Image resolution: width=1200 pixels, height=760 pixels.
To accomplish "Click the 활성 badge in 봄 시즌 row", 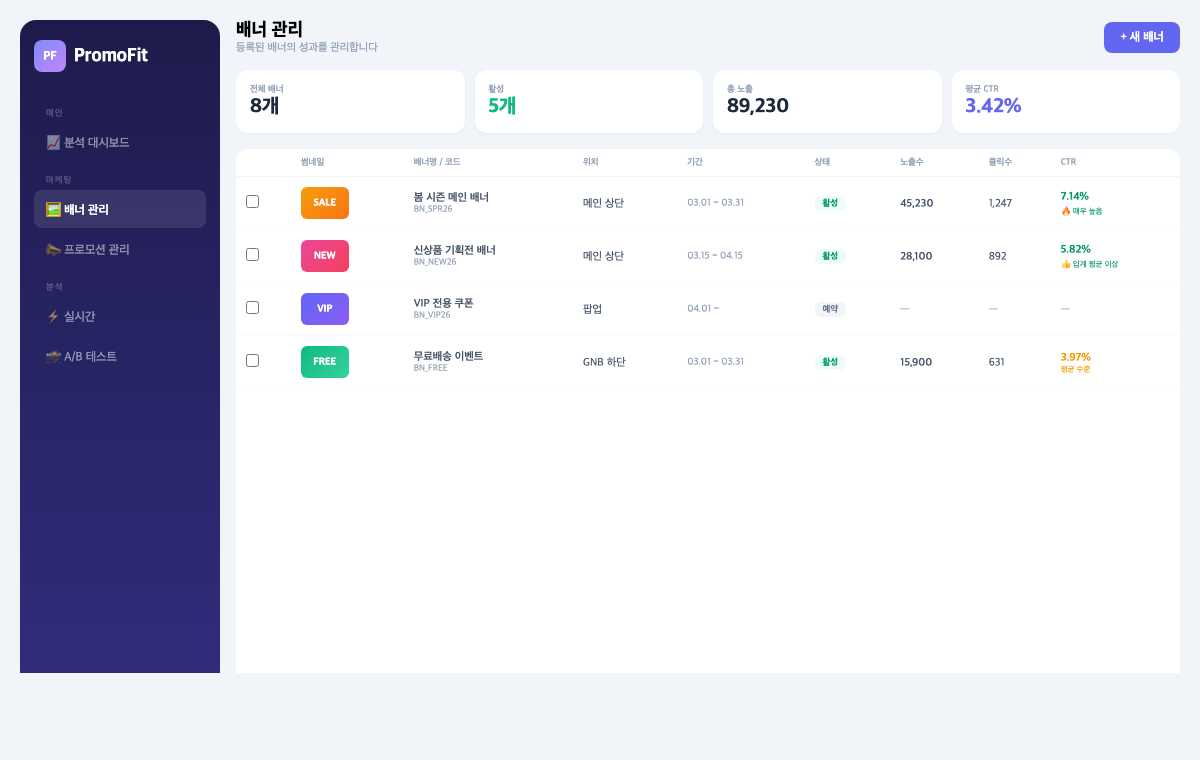I will [x=830, y=203].
